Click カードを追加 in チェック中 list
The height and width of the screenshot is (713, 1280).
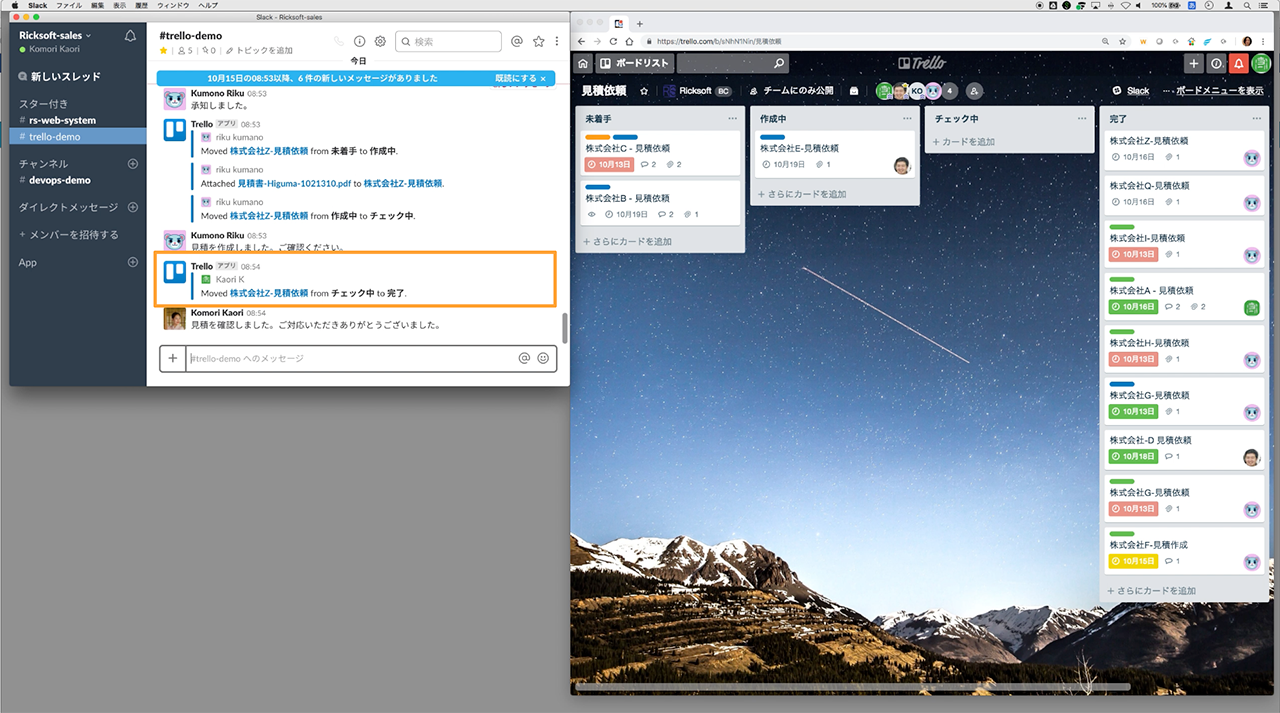point(964,141)
